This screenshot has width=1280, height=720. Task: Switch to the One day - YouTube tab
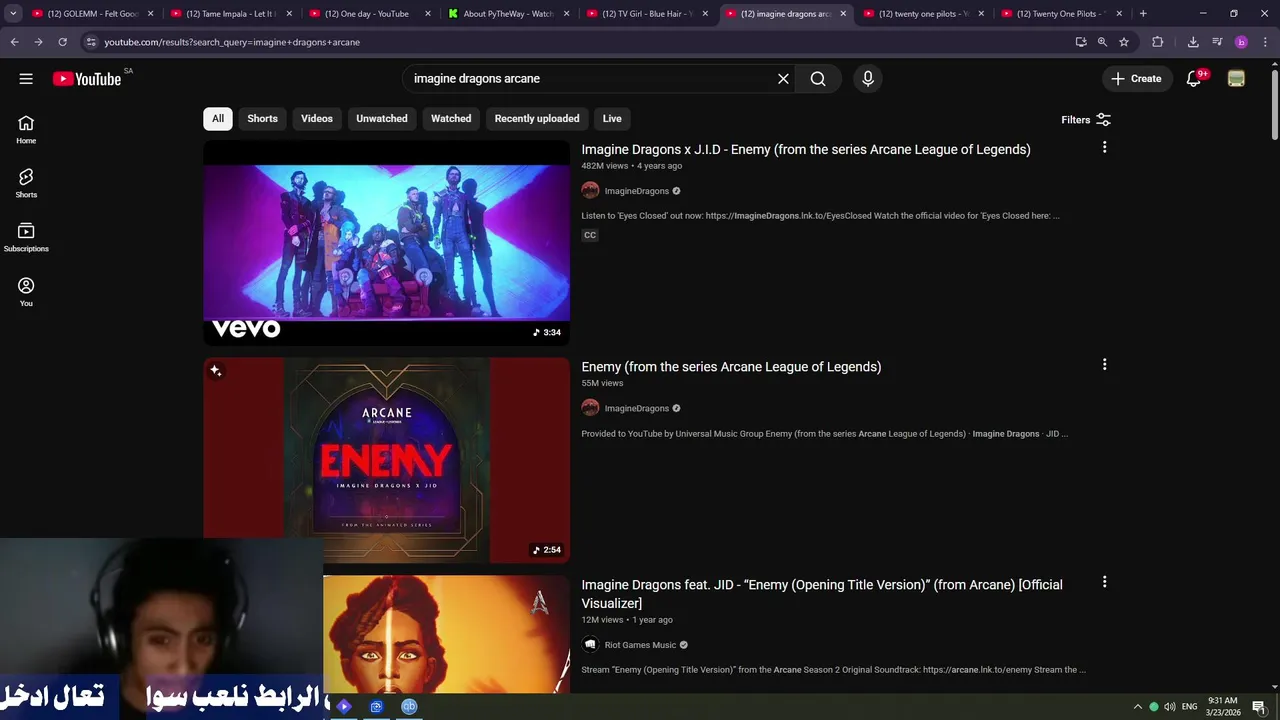[369, 14]
